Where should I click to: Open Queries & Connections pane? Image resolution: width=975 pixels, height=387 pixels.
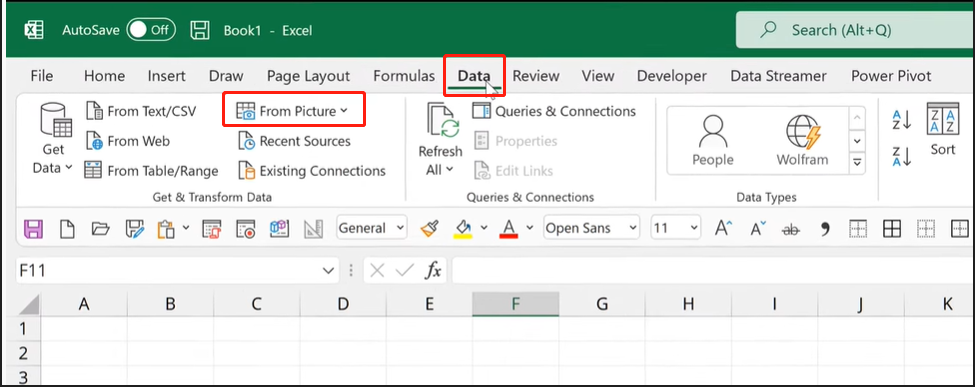(x=554, y=111)
